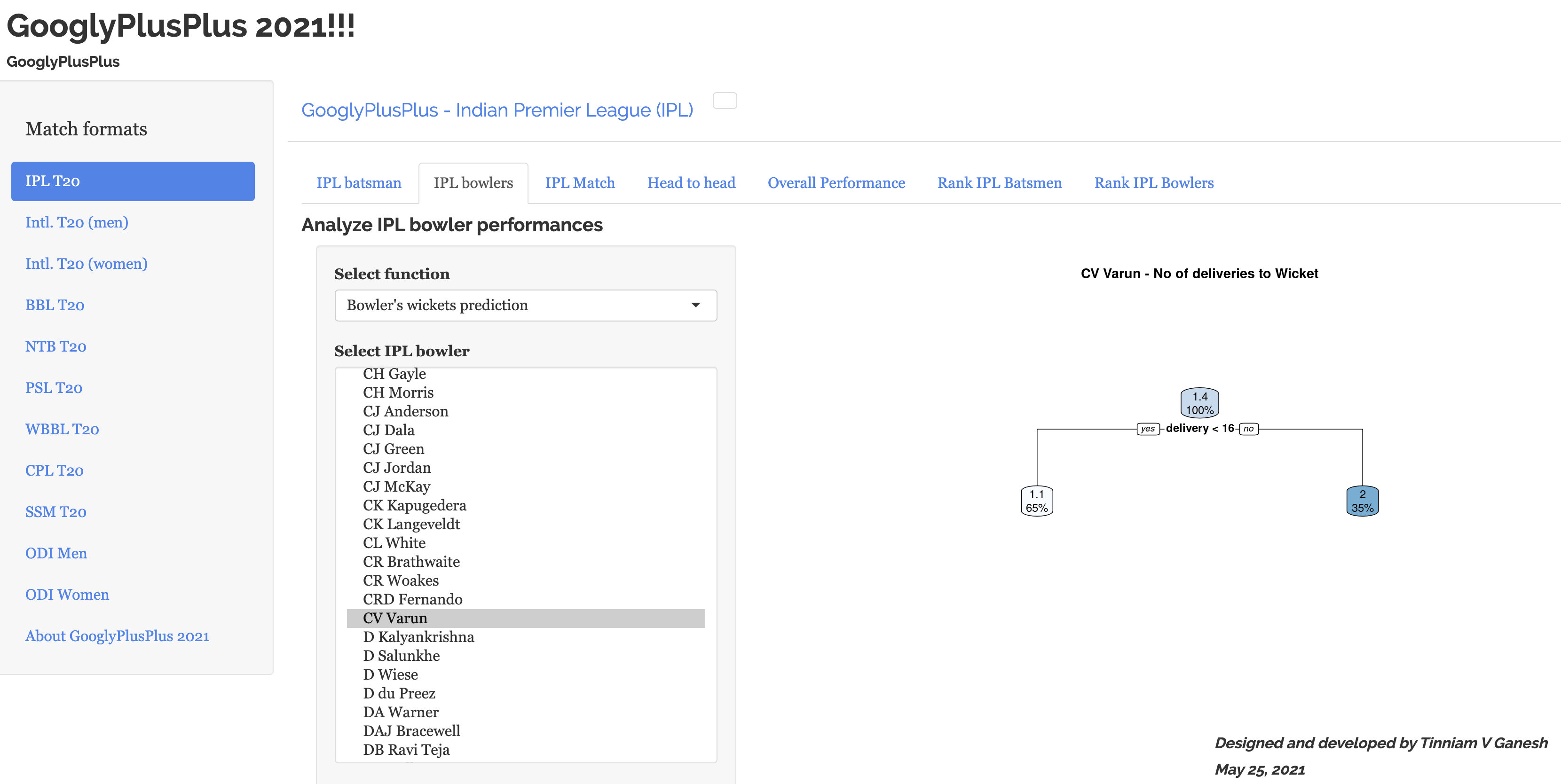
Task: Select D Kalyankrishna bowler entry
Action: coord(418,637)
